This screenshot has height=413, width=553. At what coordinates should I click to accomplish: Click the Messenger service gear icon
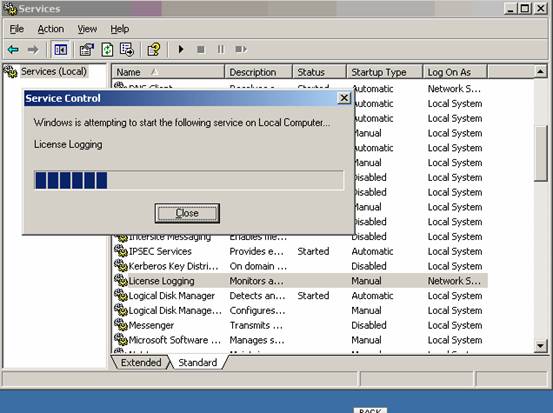pyautogui.click(x=121, y=325)
